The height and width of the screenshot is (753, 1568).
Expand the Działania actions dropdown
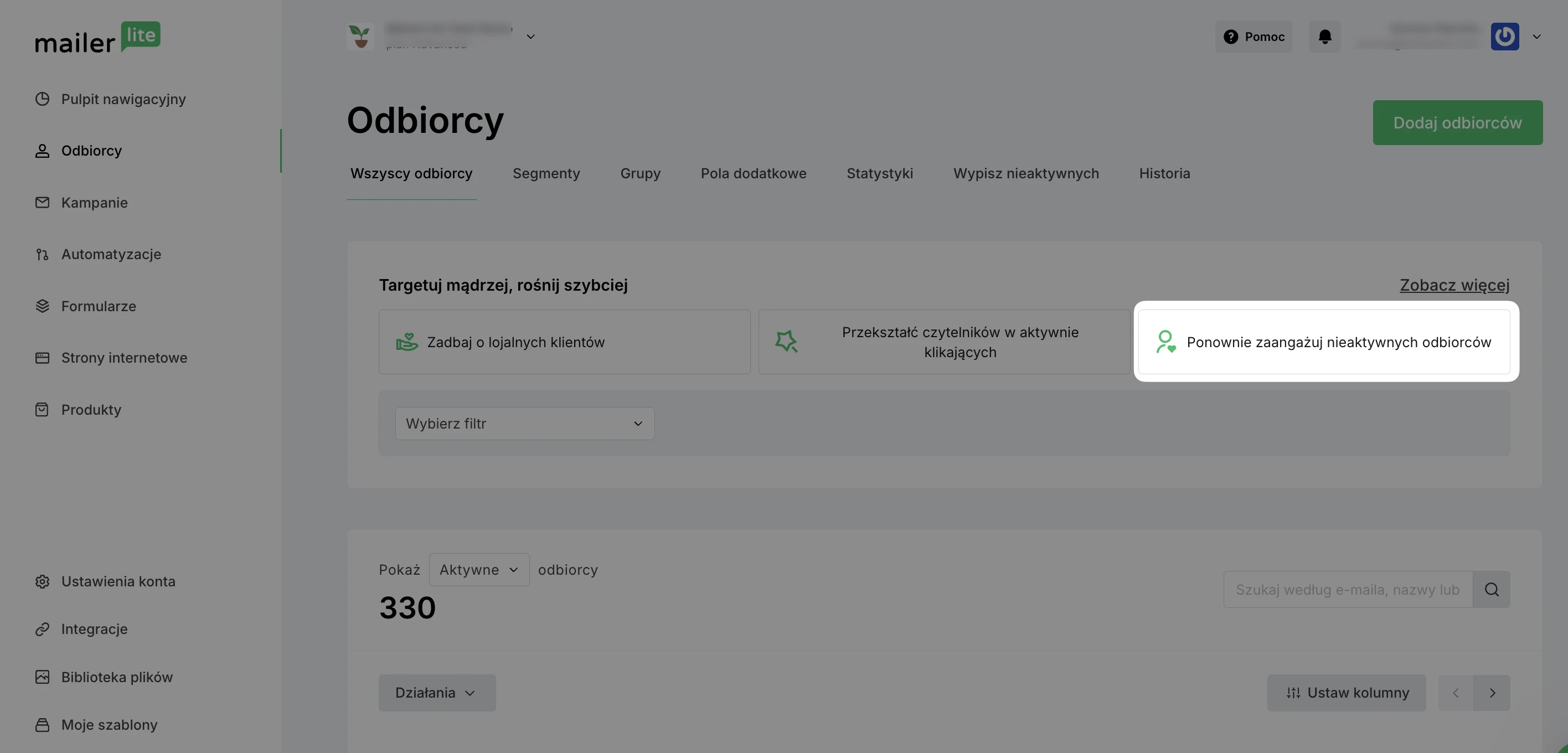pos(437,693)
